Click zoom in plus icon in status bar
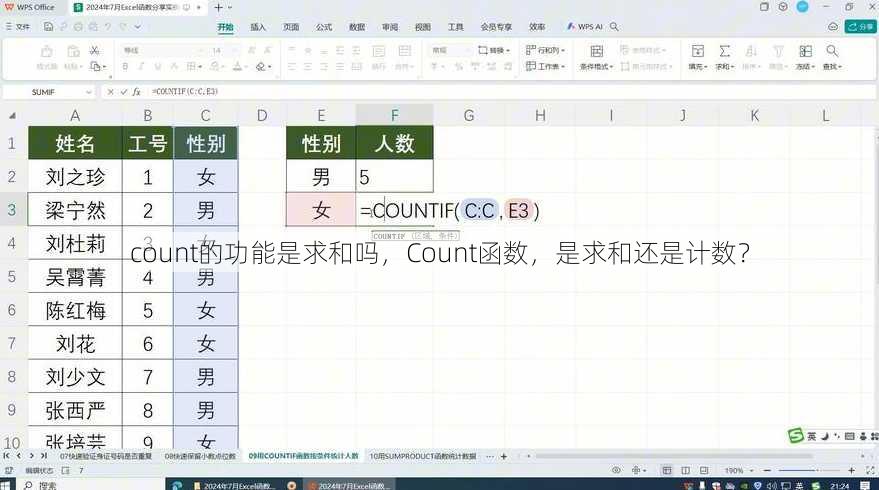Image resolution: width=879 pixels, height=490 pixels. (852, 470)
